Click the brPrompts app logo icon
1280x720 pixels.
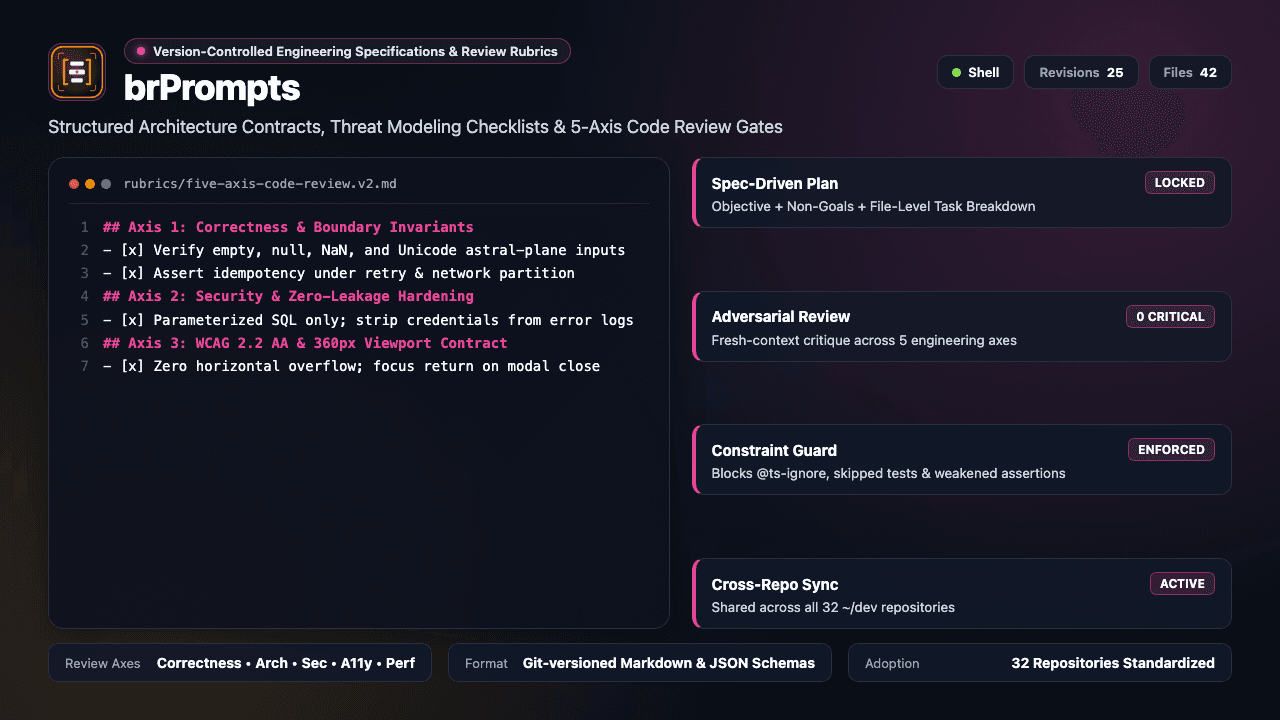pyautogui.click(x=77, y=72)
